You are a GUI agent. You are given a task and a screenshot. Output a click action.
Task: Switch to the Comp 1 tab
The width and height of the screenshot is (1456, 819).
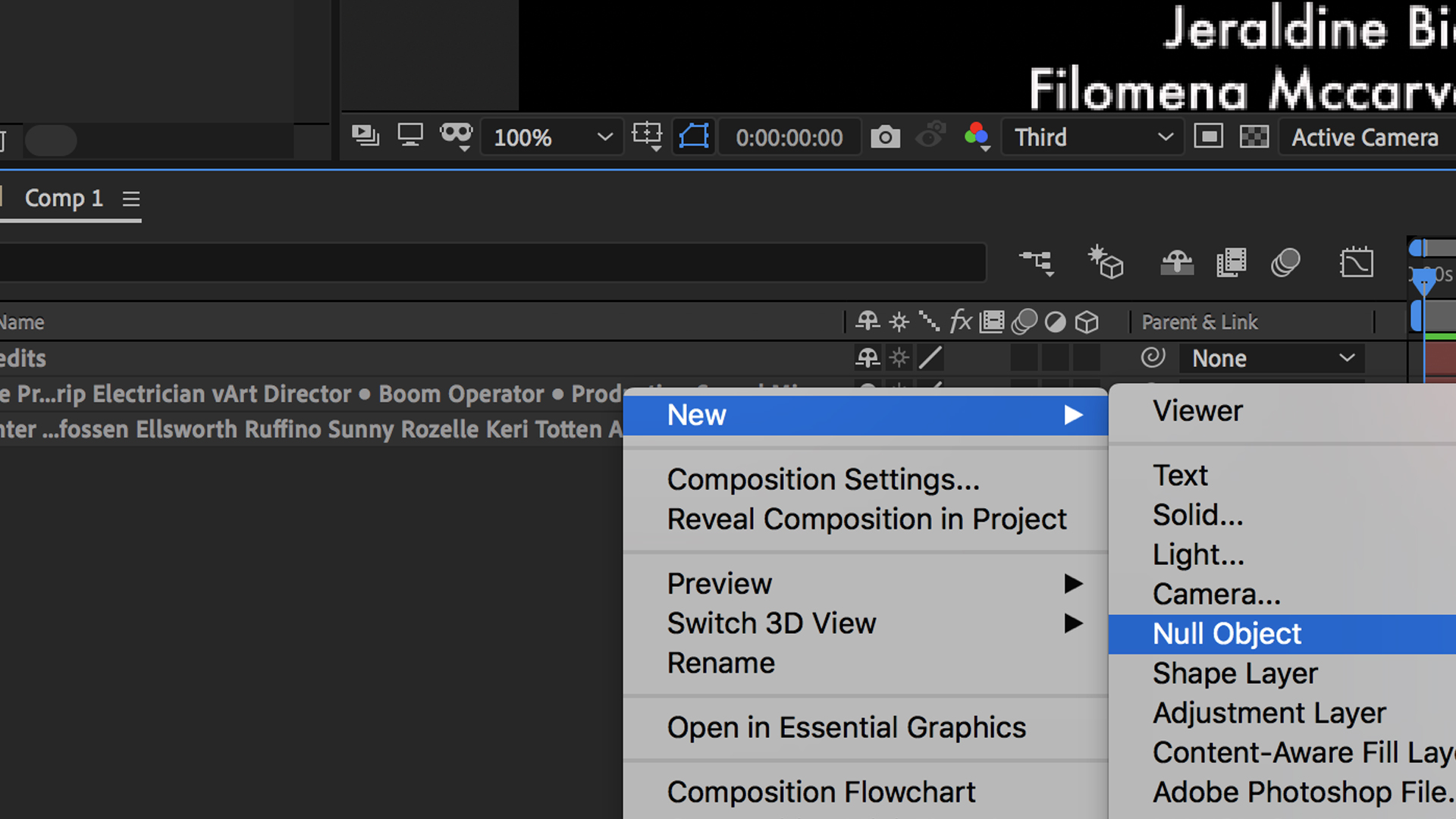[64, 198]
